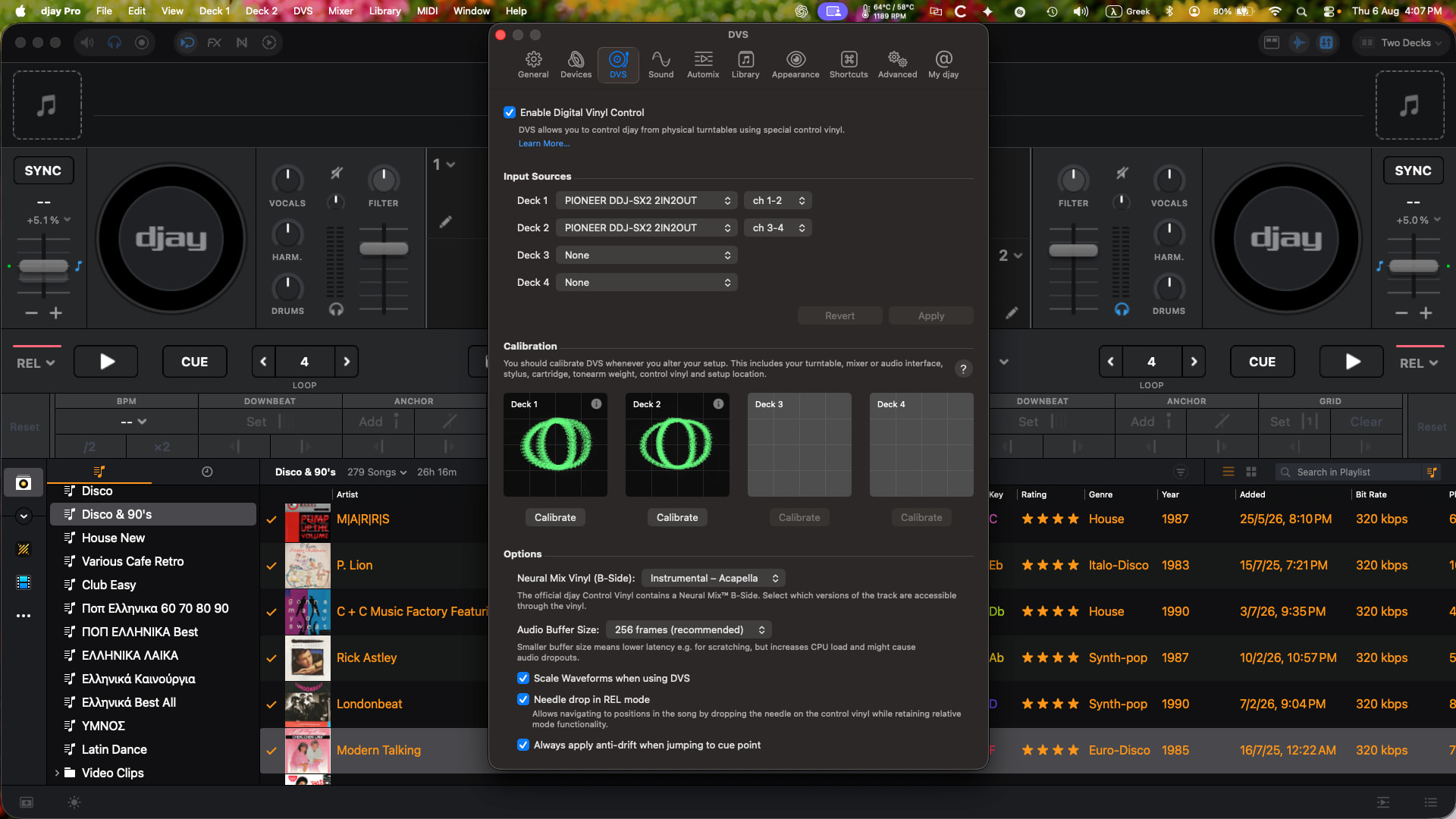1456x819 pixels.
Task: Click CUE button on right deck
Action: click(1262, 362)
